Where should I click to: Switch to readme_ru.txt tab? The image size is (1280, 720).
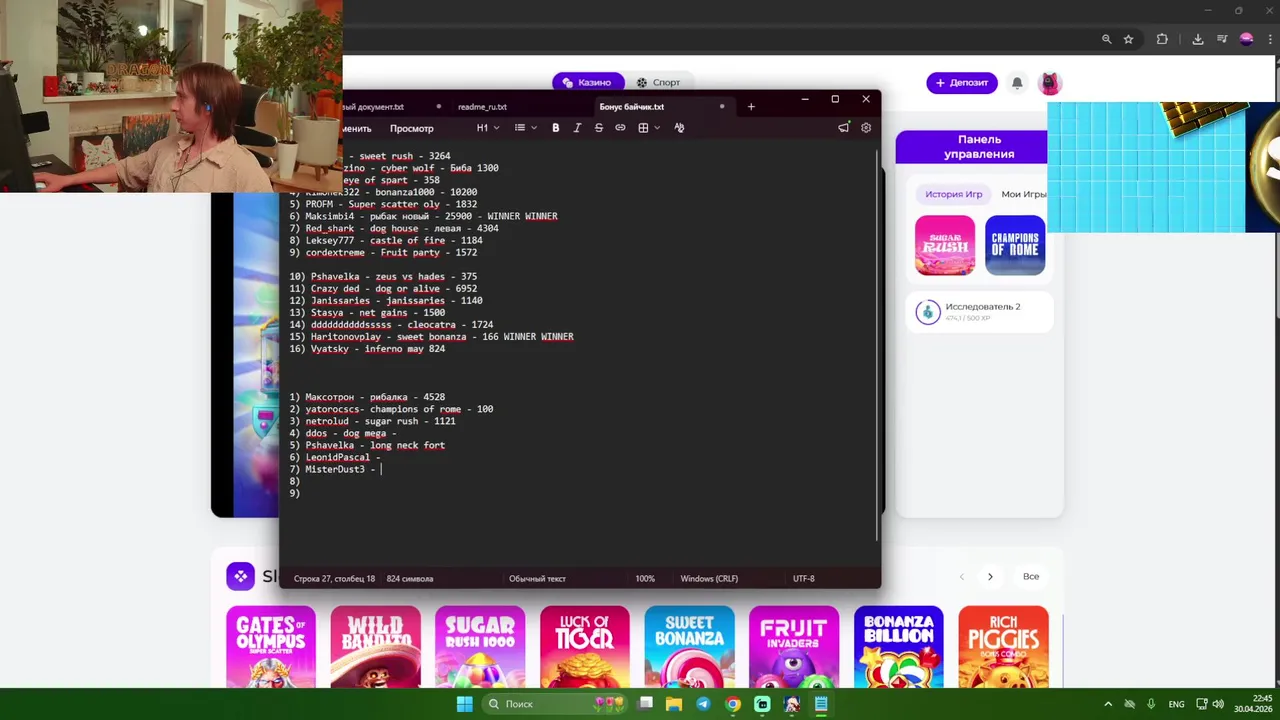[x=482, y=107]
